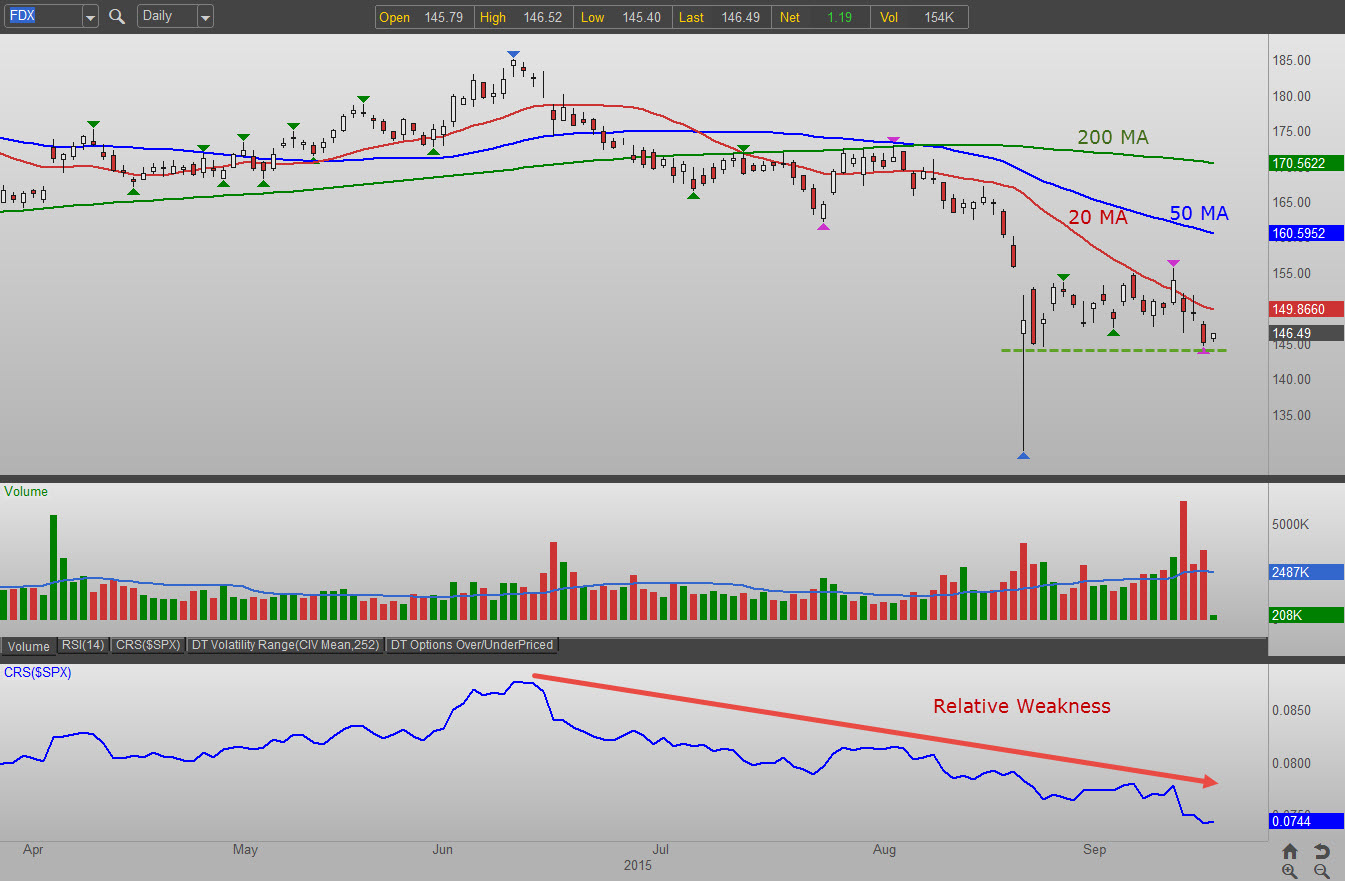Click the undo arrow icon
This screenshot has height=881, width=1345.
pos(1321,852)
